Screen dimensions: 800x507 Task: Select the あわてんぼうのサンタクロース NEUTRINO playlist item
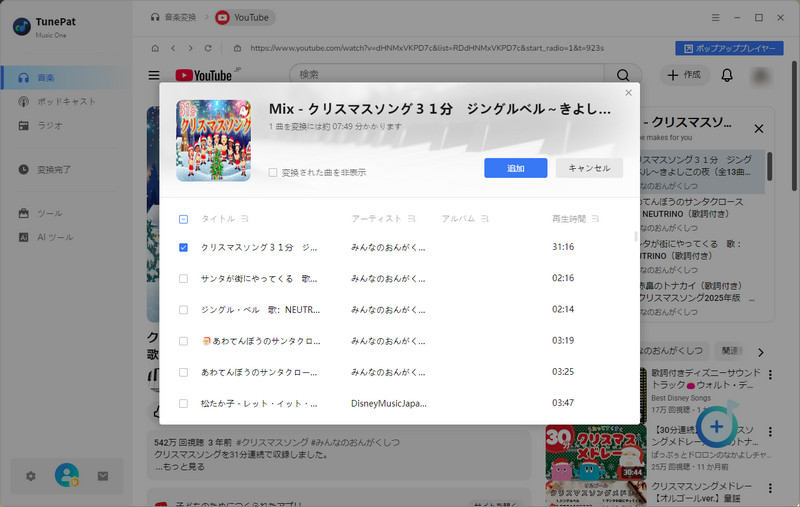coord(702,214)
